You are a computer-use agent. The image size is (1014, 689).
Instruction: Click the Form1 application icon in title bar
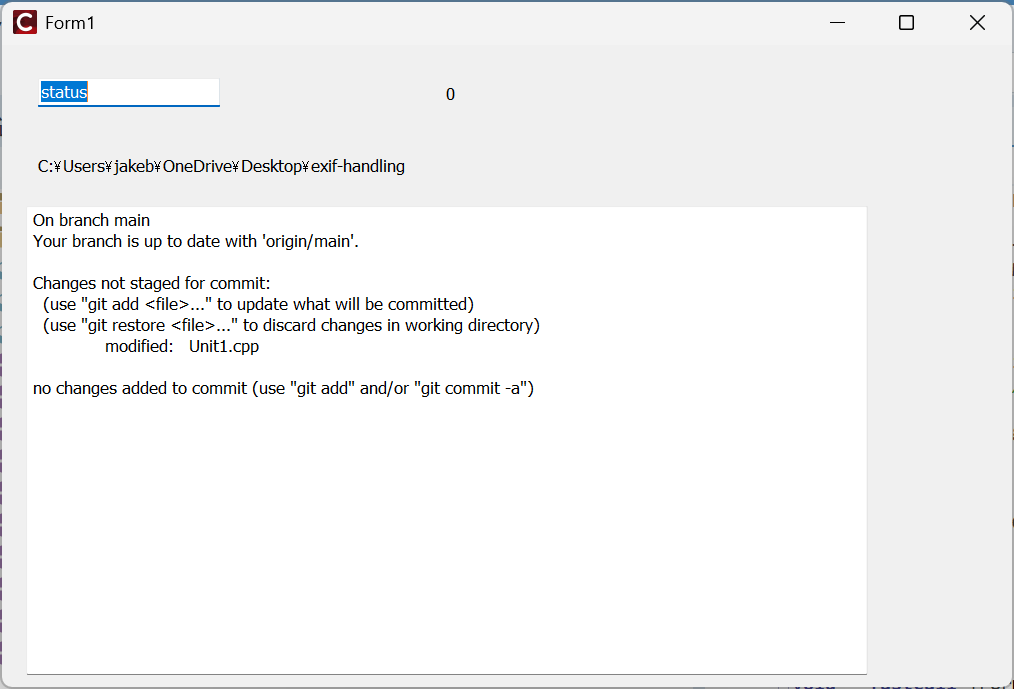[24, 22]
